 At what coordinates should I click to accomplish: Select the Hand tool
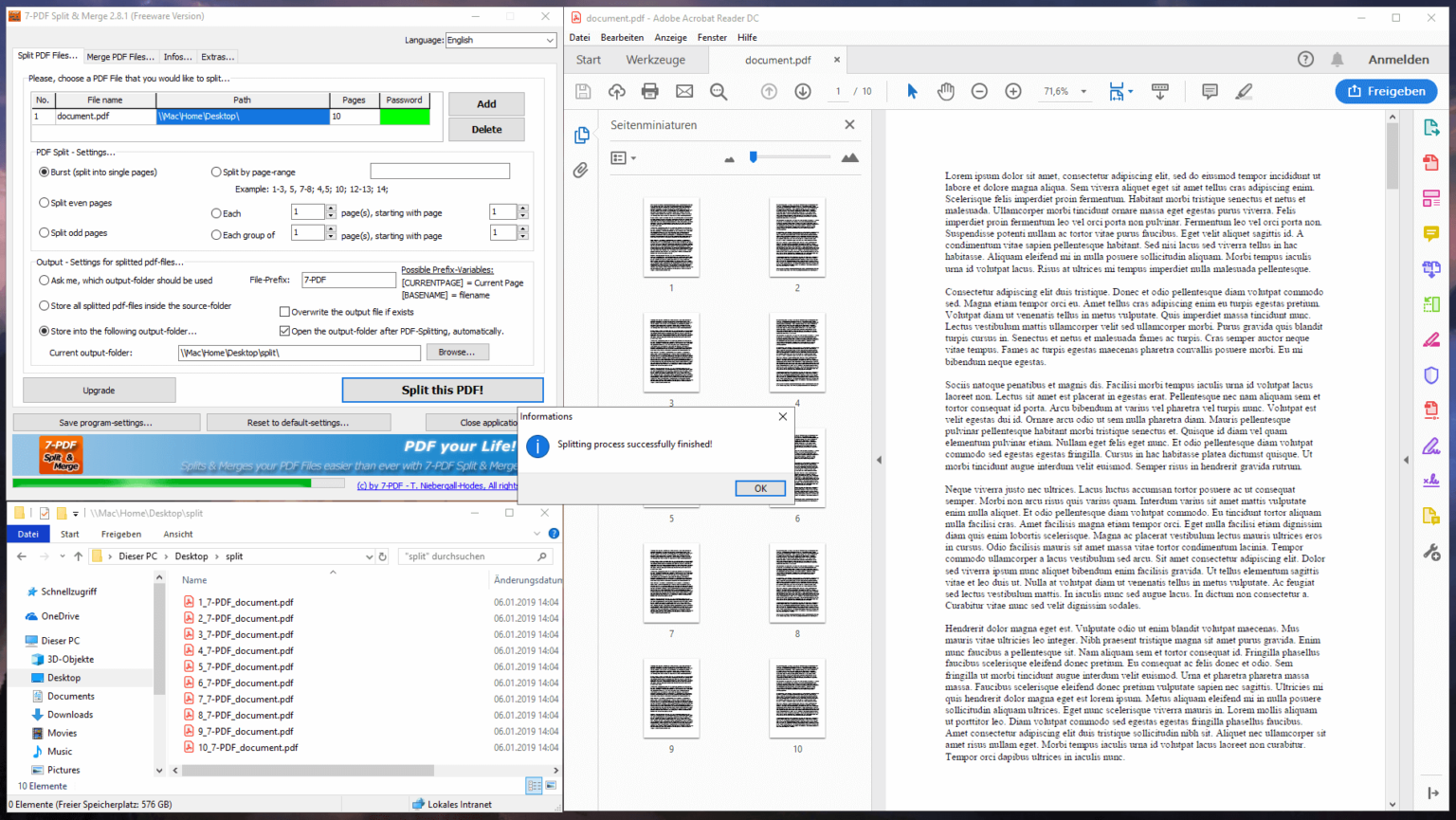click(945, 91)
